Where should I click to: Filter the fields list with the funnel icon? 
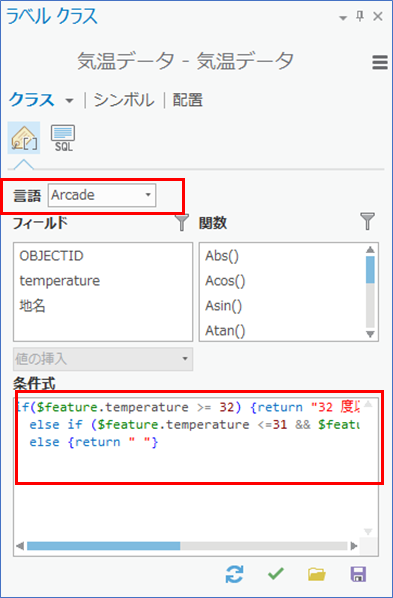(182, 222)
